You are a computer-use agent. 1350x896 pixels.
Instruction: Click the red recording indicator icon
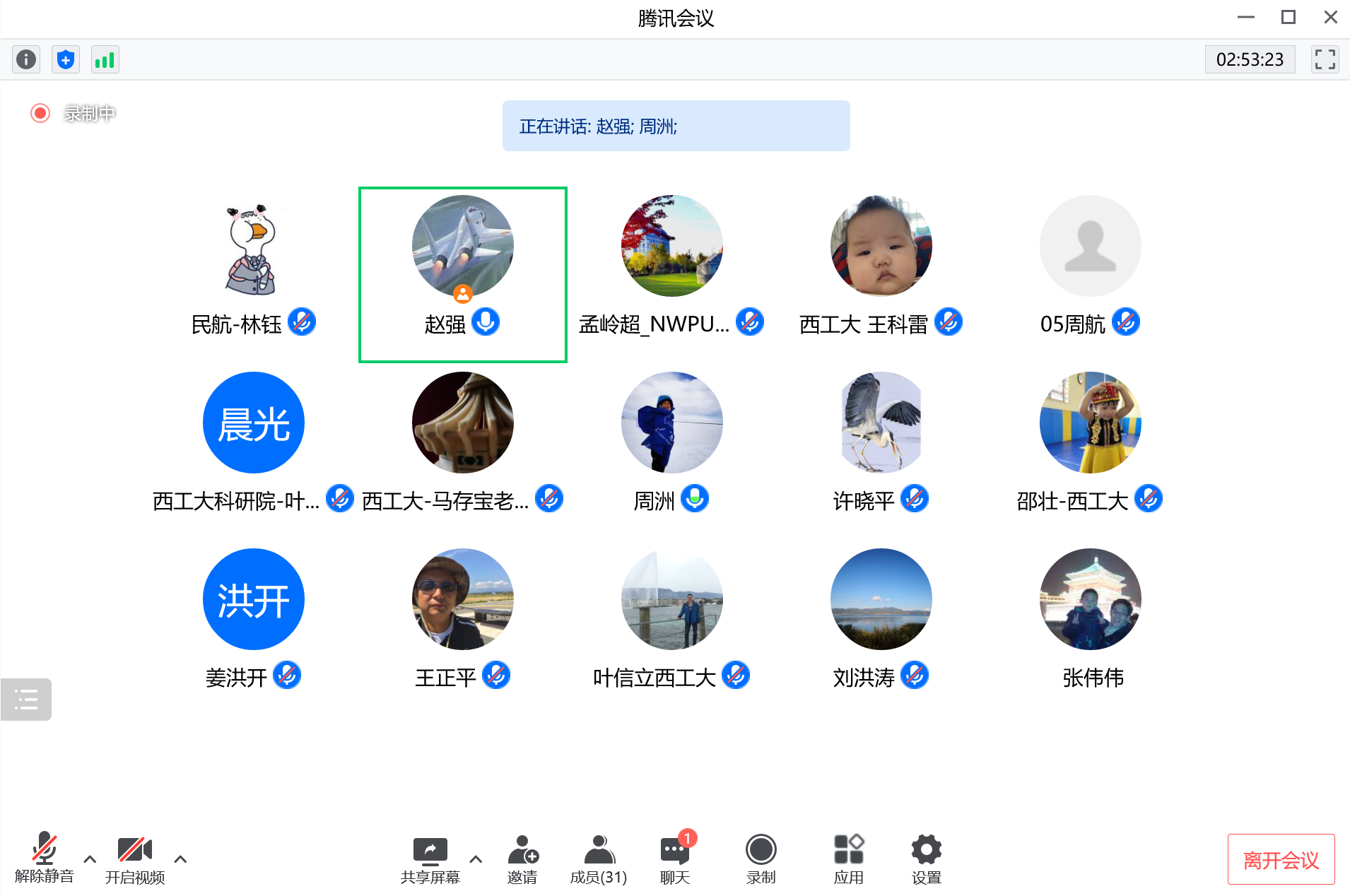[40, 113]
